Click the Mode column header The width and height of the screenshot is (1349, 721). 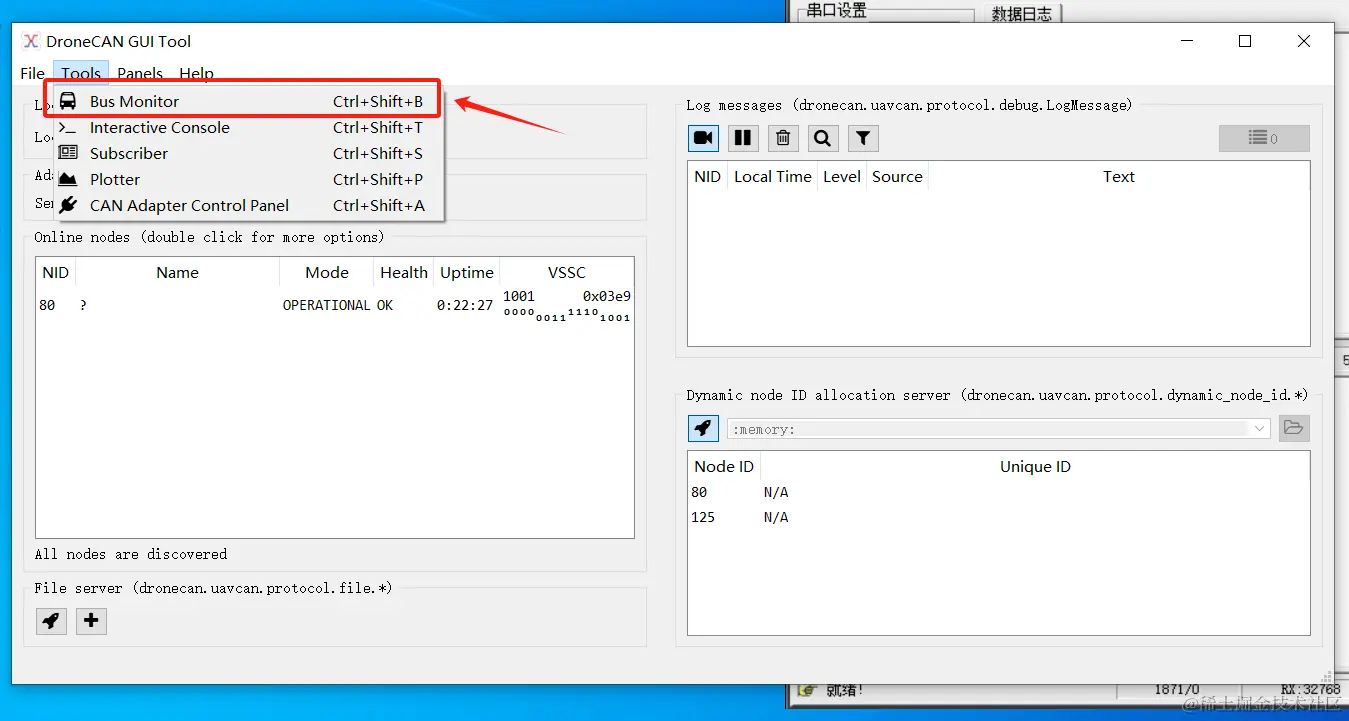coord(327,272)
